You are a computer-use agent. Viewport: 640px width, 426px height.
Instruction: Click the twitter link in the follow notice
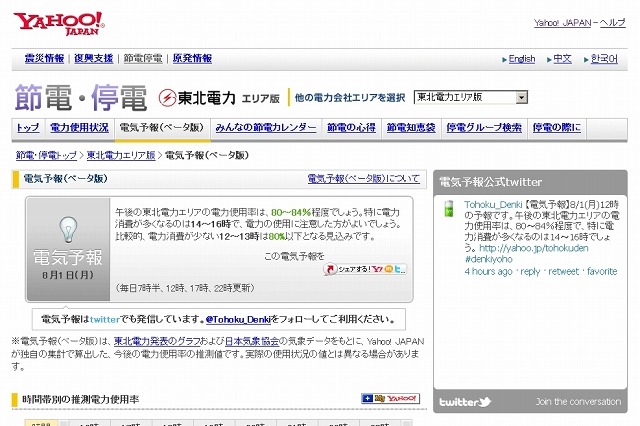click(x=104, y=319)
